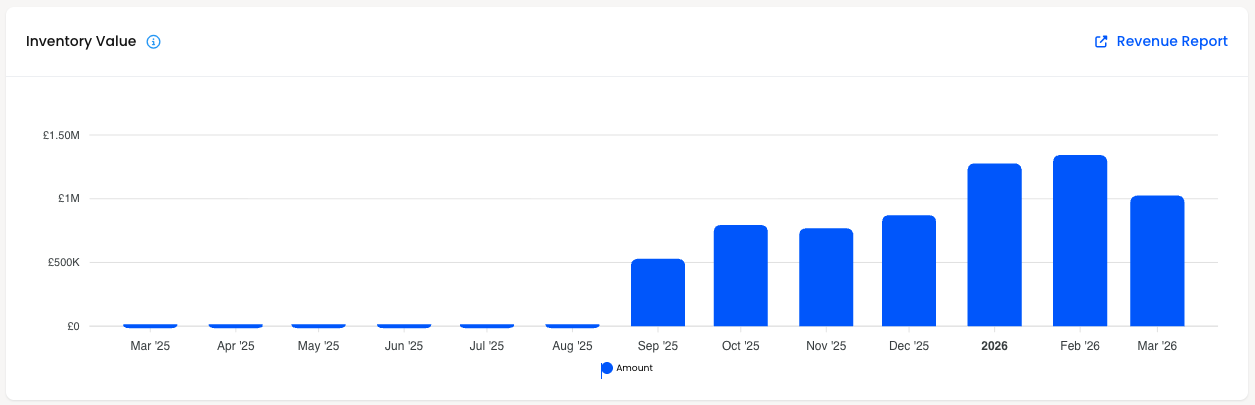Click the small Jun '25 bar
1255x405 pixels.
coord(404,325)
